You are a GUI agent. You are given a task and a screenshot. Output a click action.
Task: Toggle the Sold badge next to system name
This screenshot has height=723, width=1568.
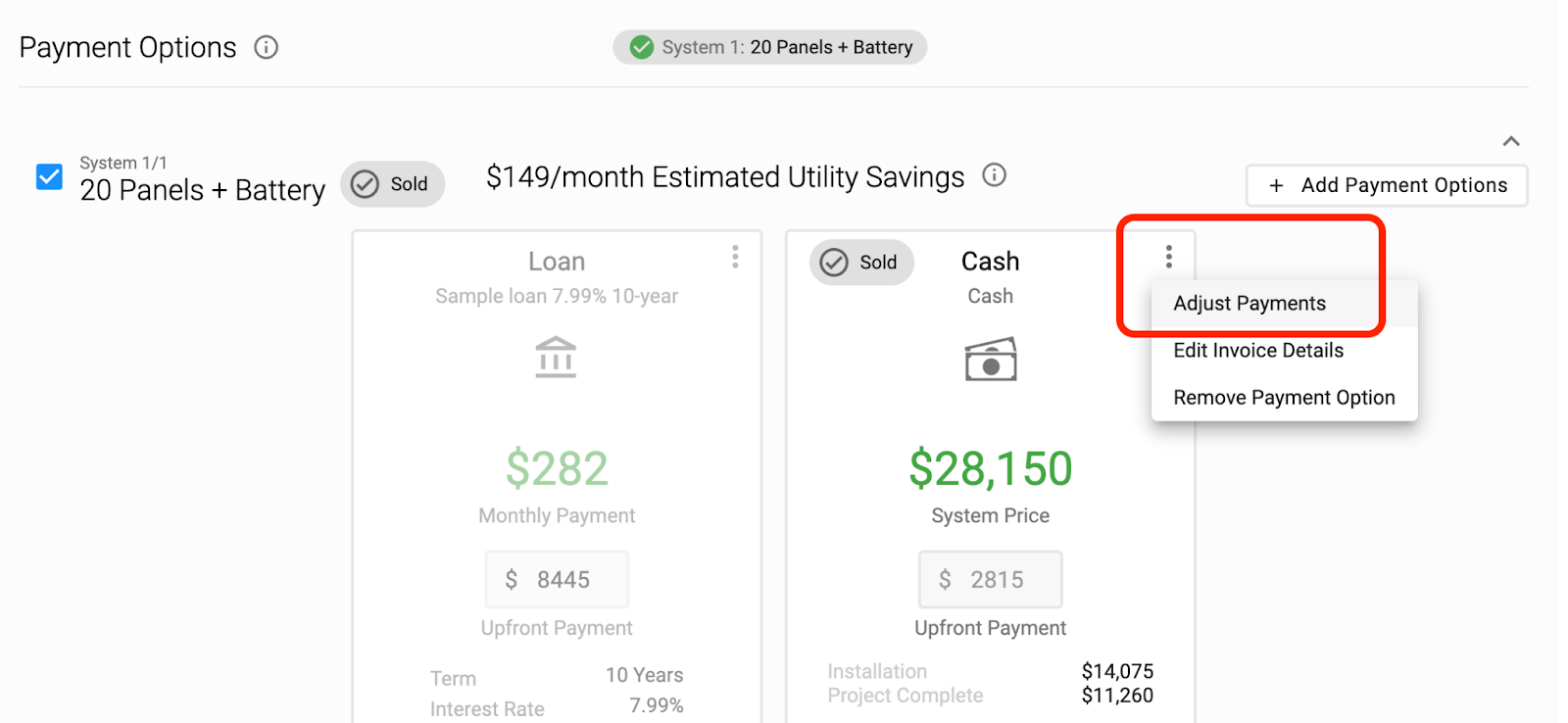pos(392,184)
